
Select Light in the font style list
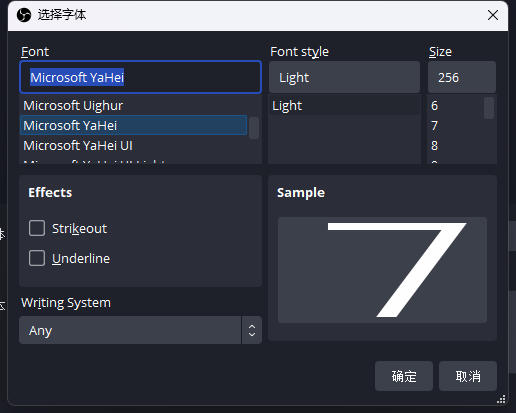(x=344, y=106)
